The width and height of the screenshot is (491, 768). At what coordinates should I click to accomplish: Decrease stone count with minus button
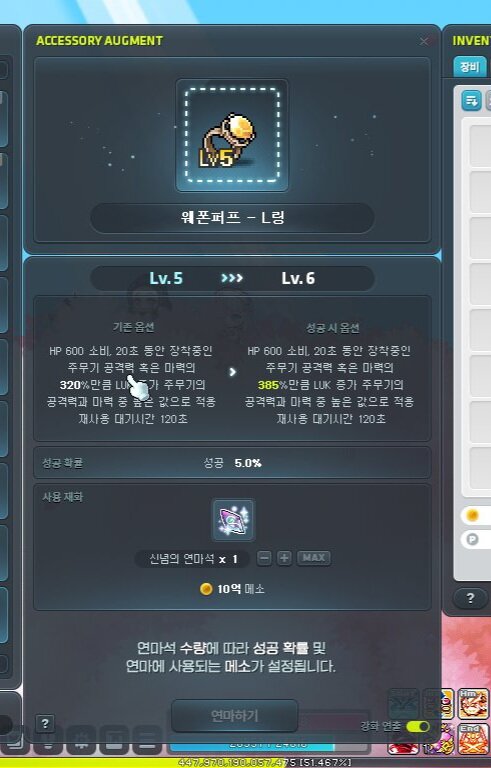(x=264, y=558)
